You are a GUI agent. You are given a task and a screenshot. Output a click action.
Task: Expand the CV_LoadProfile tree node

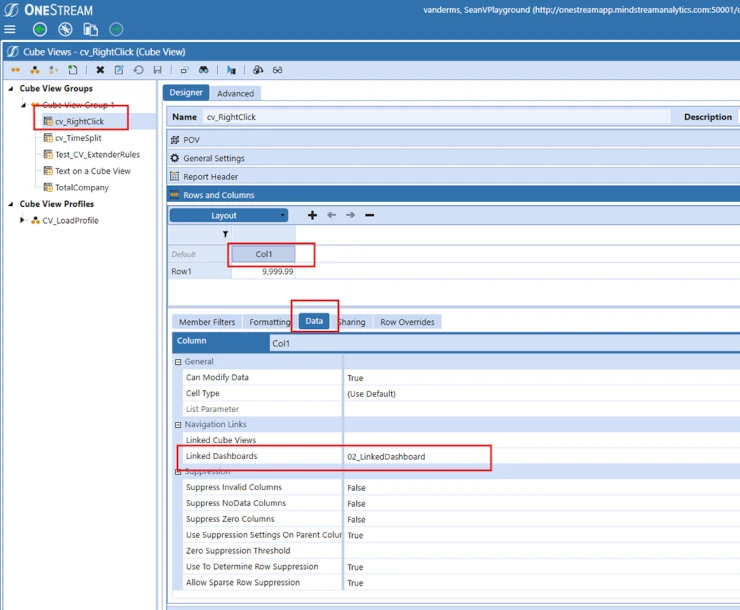(23, 220)
